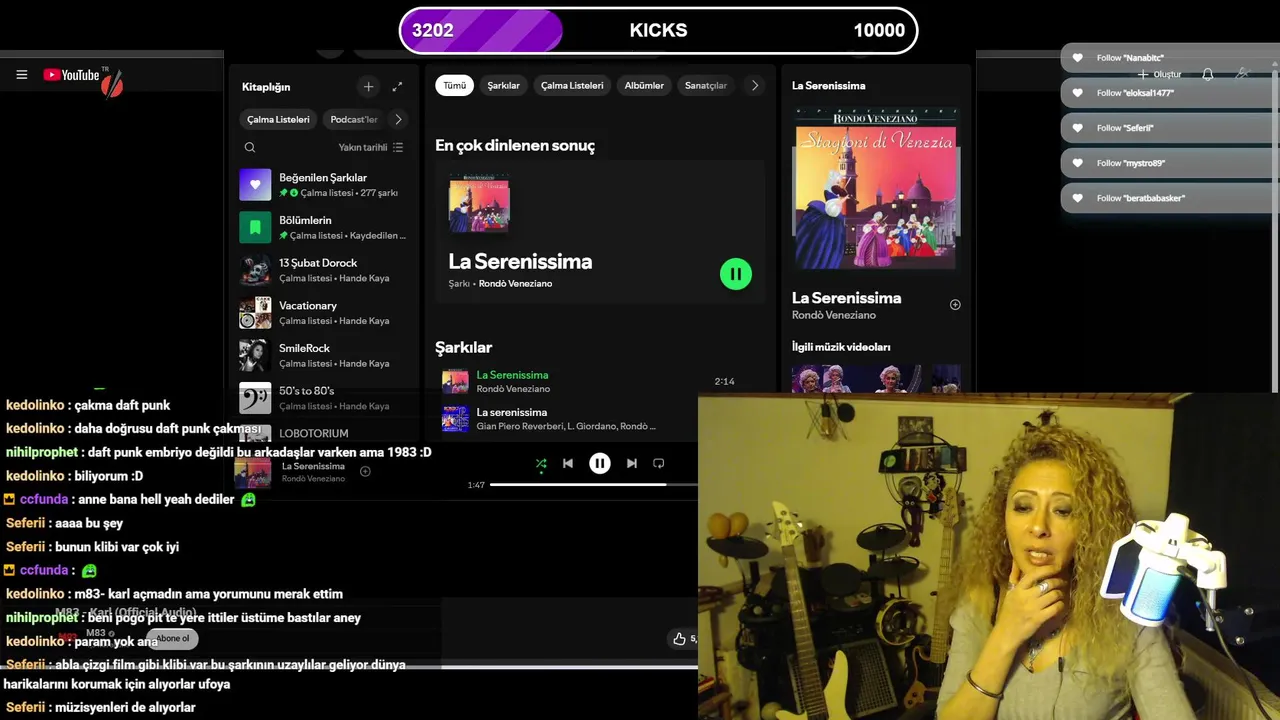Open the 50's to 80's playlist
The height and width of the screenshot is (720, 1280).
pyautogui.click(x=323, y=398)
